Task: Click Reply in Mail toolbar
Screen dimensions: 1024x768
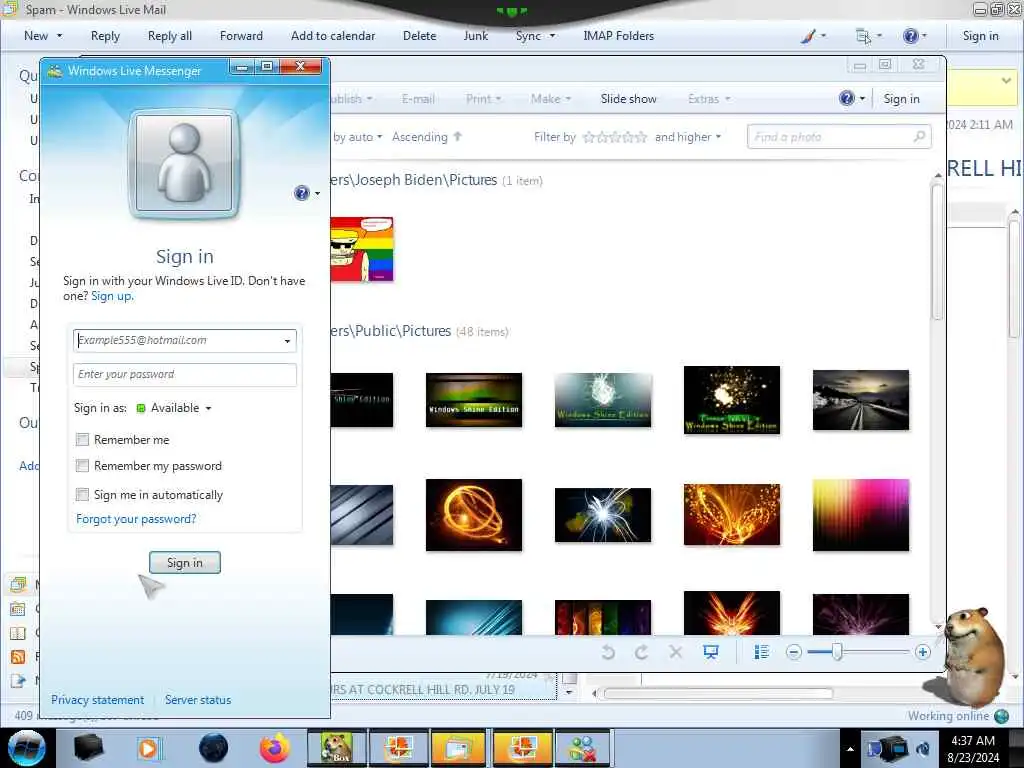Action: (x=105, y=36)
